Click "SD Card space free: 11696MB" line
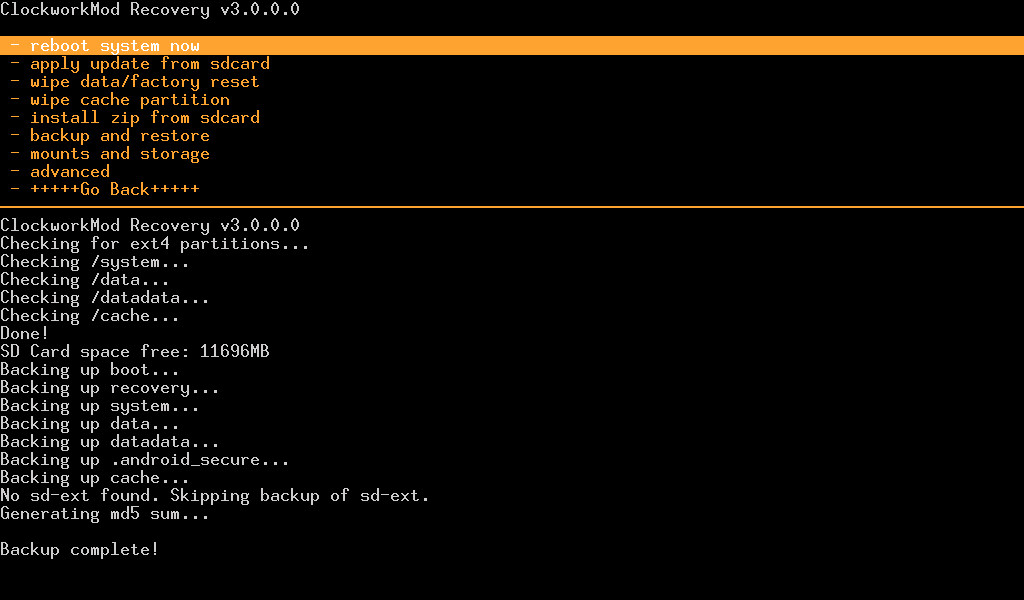Image resolution: width=1024 pixels, height=600 pixels. [x=135, y=352]
